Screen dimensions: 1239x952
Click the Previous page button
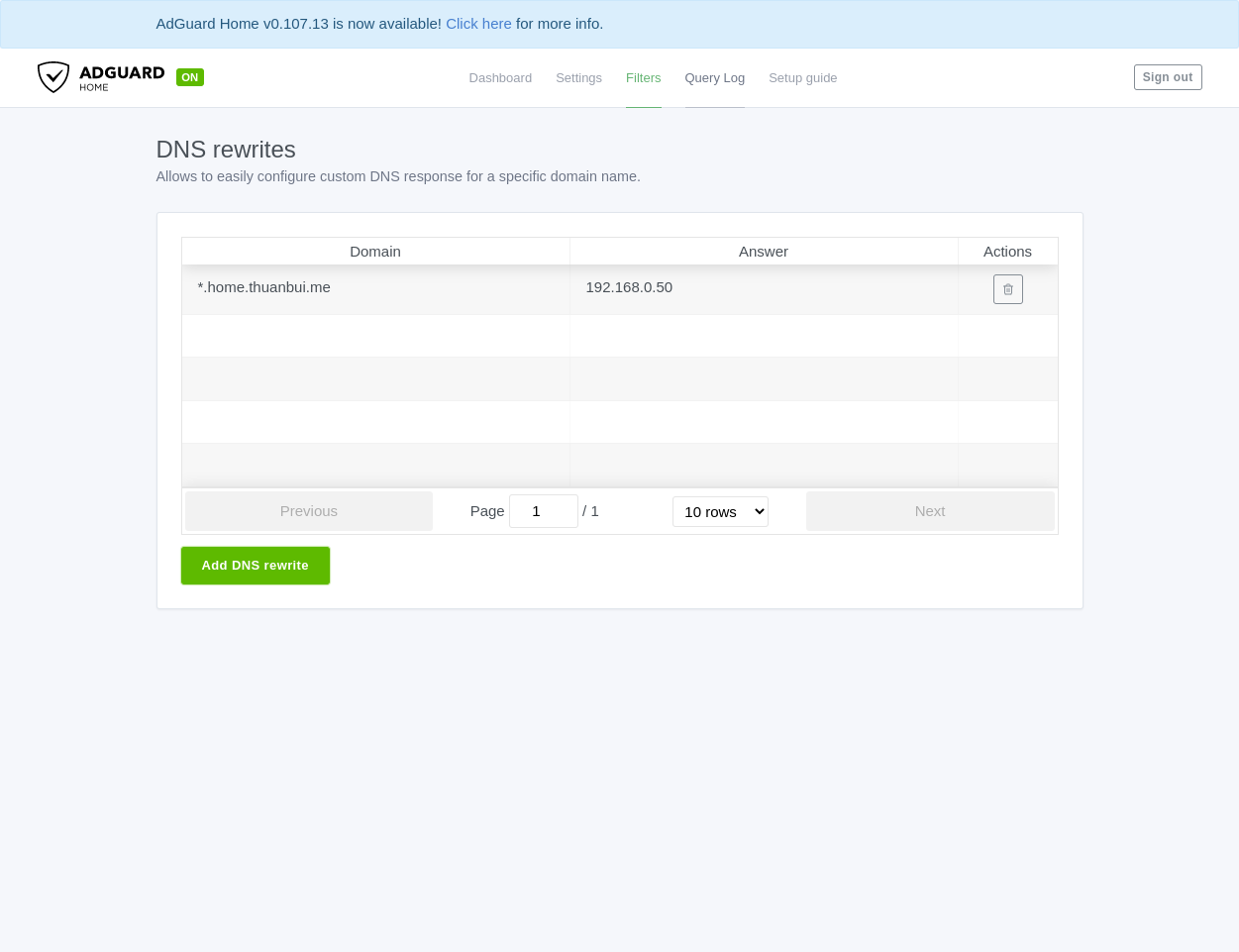coord(309,511)
